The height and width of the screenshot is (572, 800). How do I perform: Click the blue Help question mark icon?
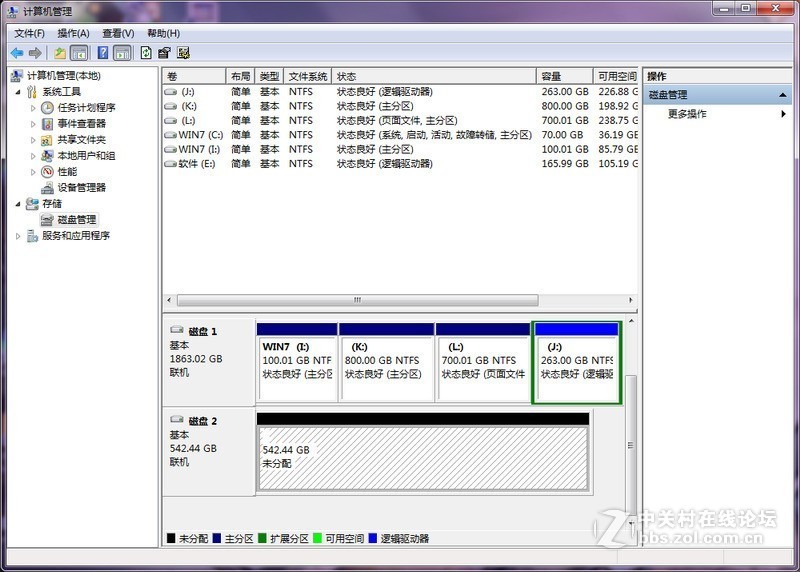pyautogui.click(x=101, y=53)
